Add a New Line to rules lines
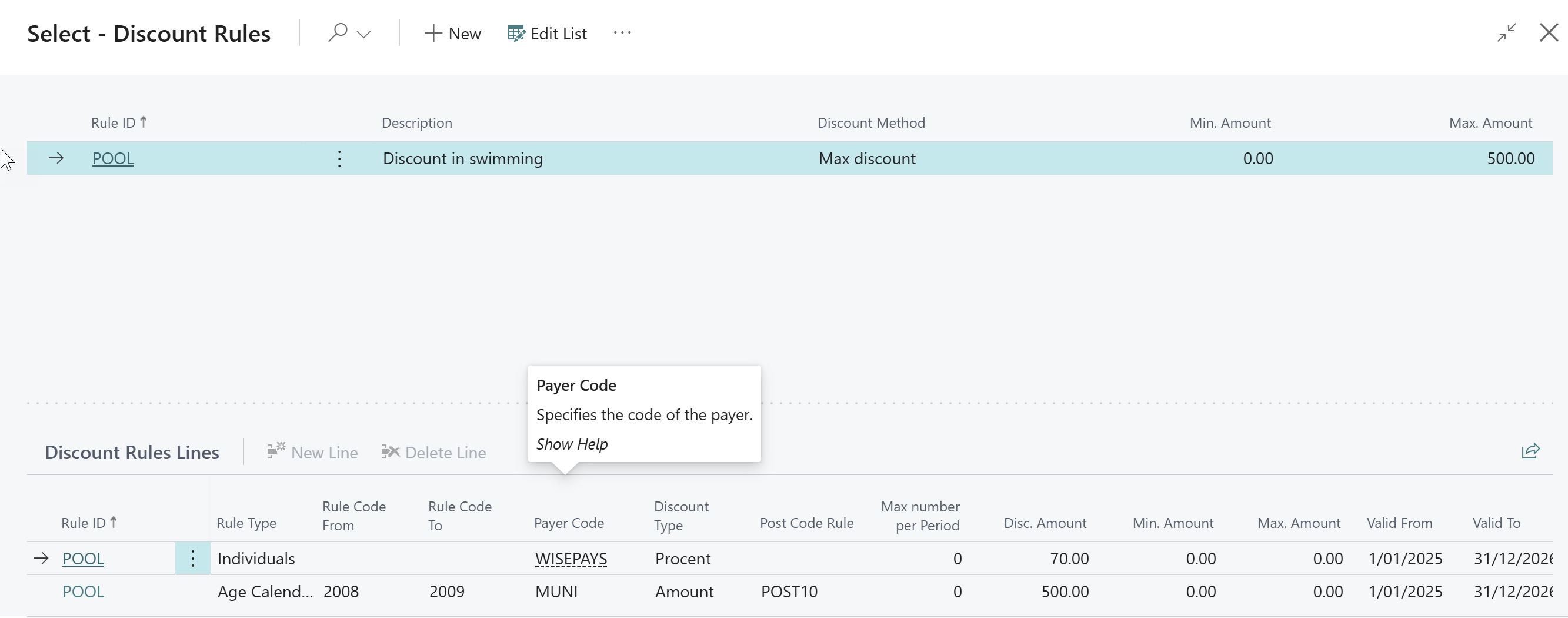 click(x=312, y=453)
